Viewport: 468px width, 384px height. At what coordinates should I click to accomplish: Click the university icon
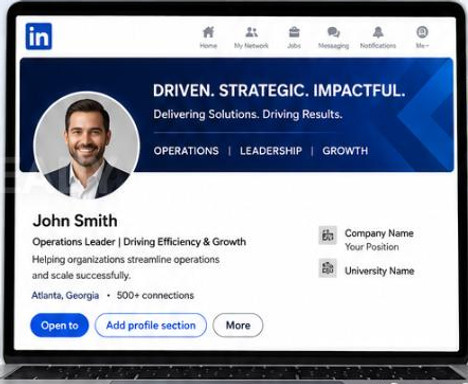328,268
